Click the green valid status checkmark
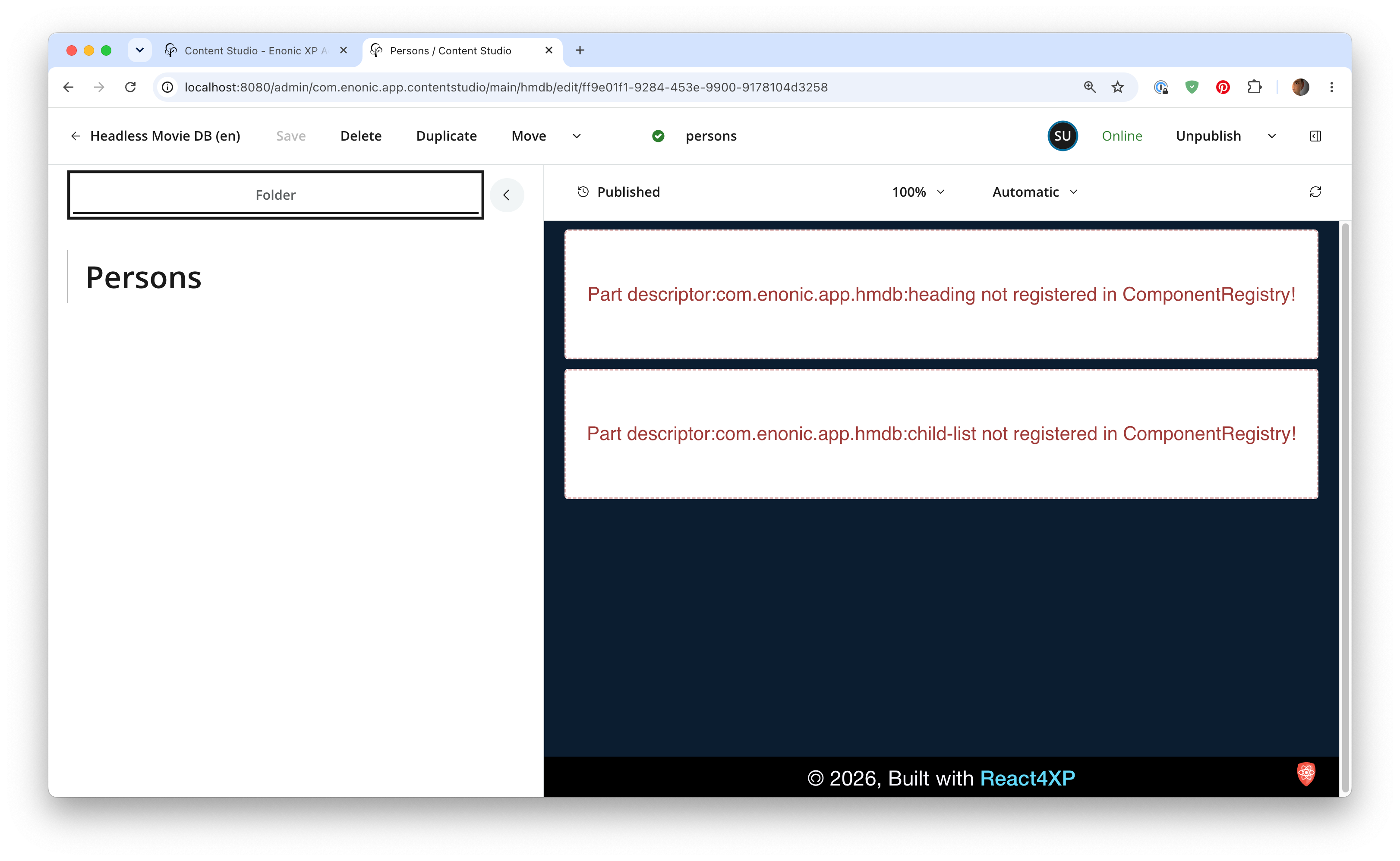 (x=658, y=136)
